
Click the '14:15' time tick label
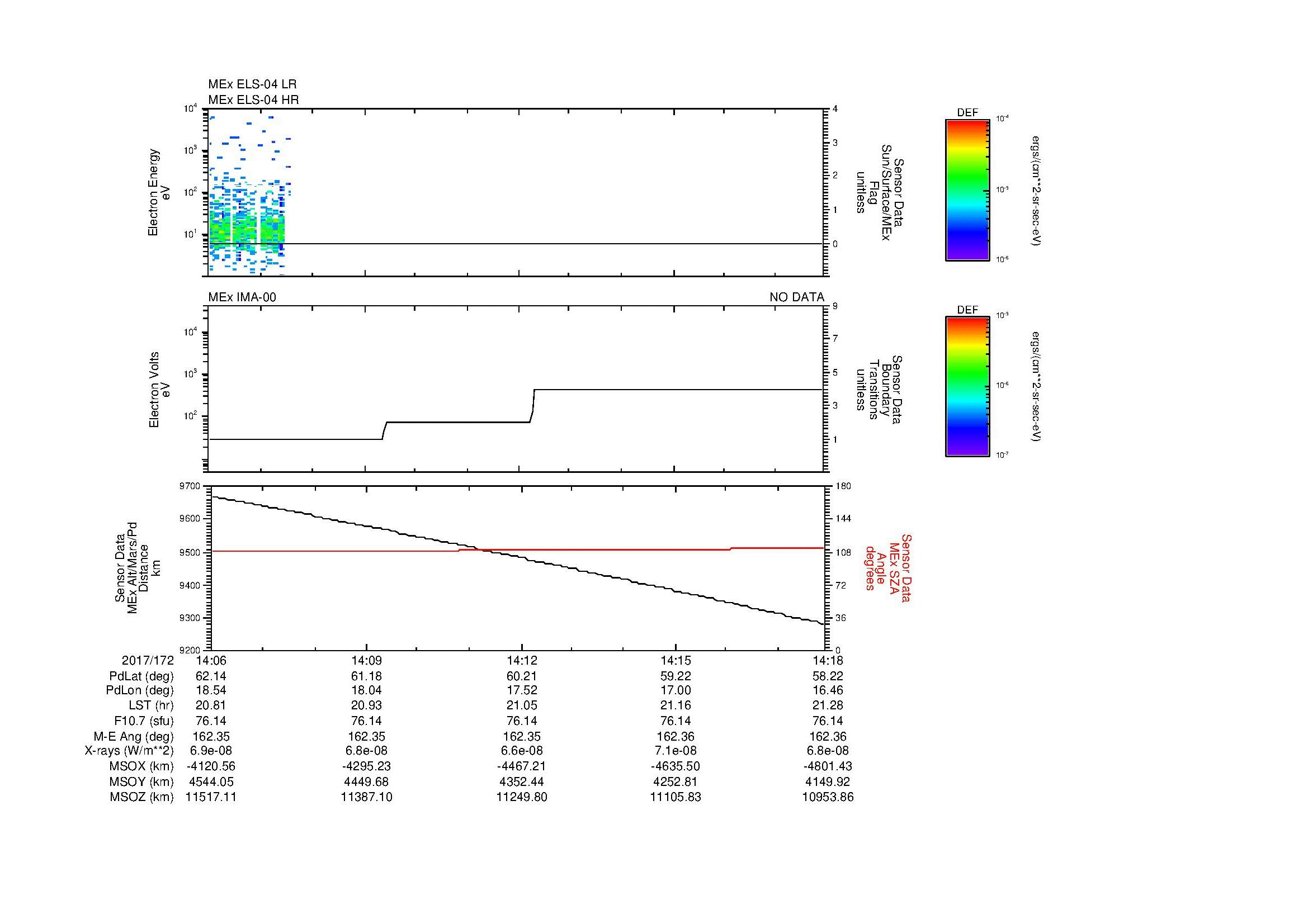coord(676,660)
